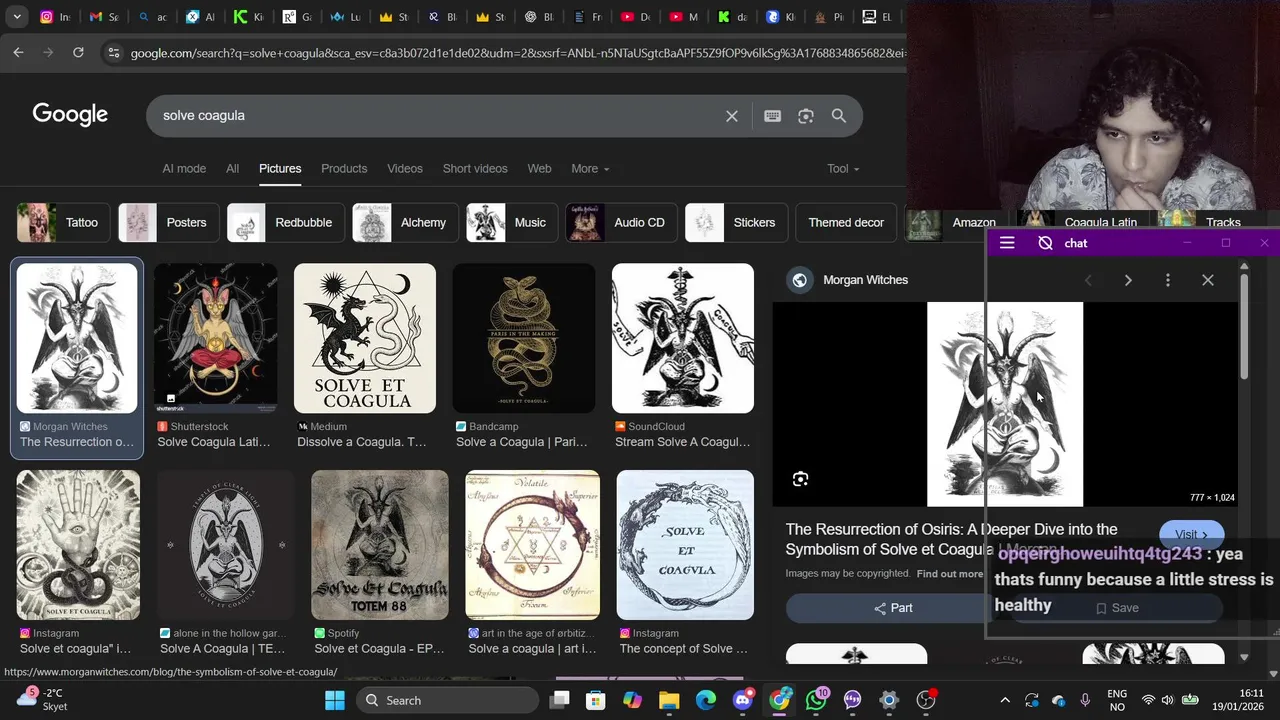Show the next image in the preview panel
The image size is (1280, 720).
[1128, 280]
